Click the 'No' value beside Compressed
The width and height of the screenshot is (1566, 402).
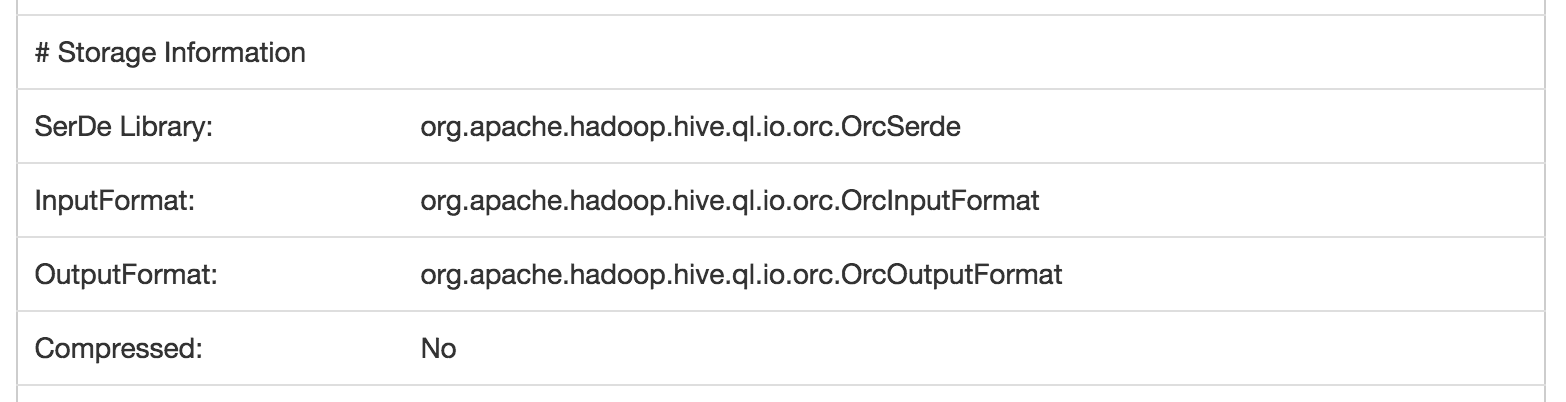[x=438, y=349]
